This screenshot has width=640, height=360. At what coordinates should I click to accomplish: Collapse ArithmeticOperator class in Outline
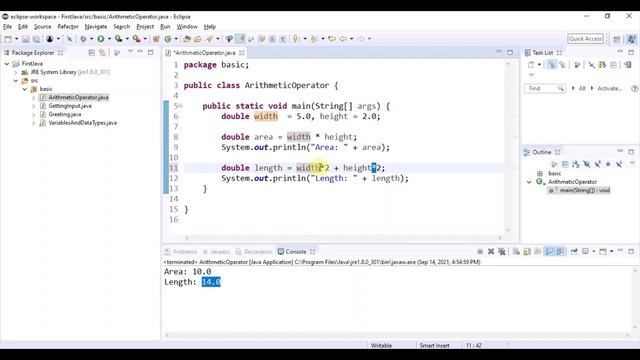point(529,182)
